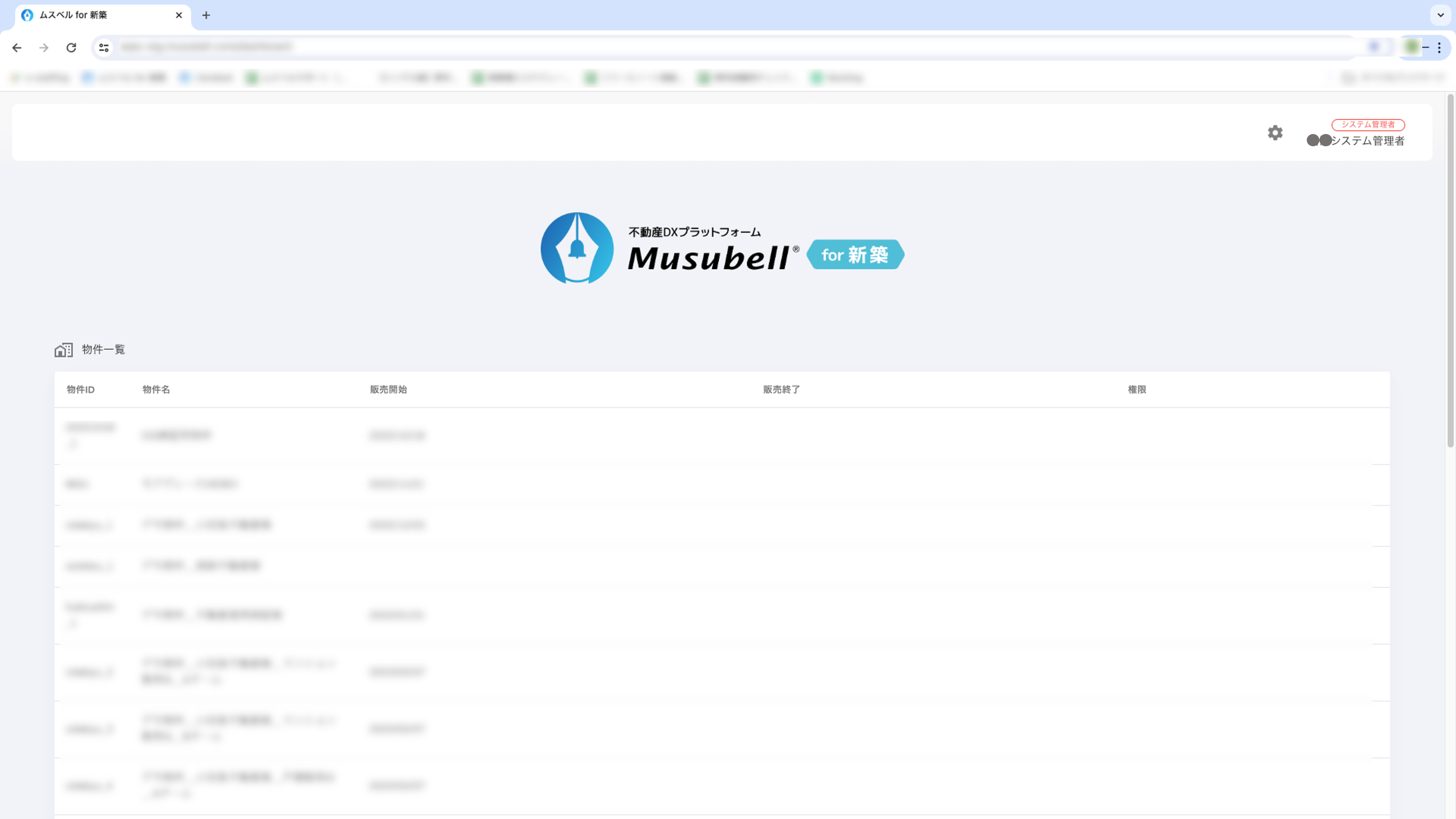Click the page vertical scrollbar
The image size is (1456, 819).
point(1450,271)
